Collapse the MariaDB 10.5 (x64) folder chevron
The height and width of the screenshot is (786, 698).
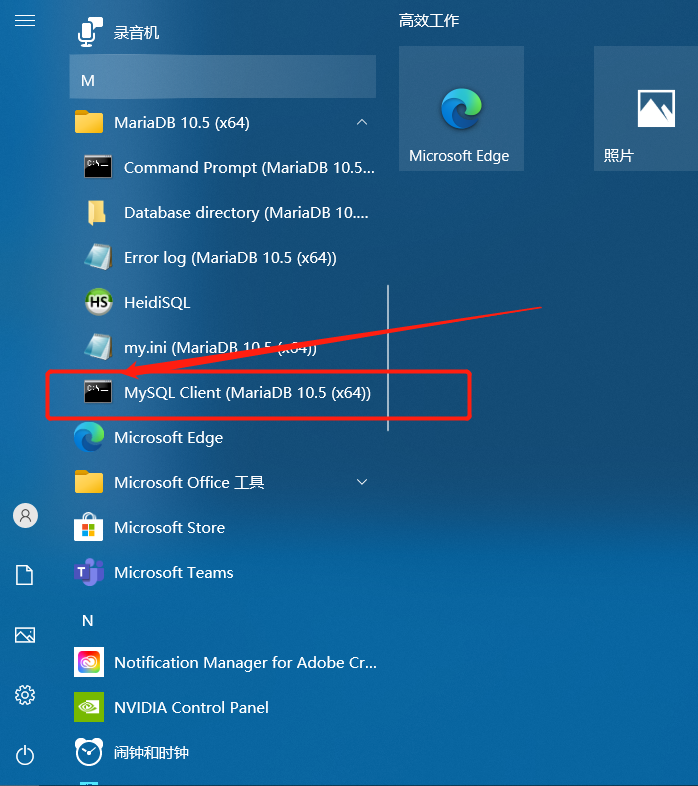[x=362, y=122]
